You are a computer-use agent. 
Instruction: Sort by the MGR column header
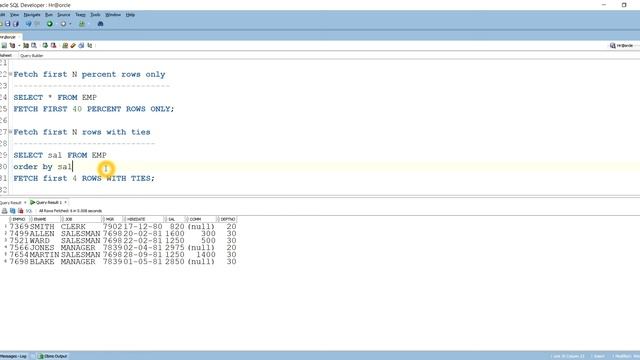113,220
